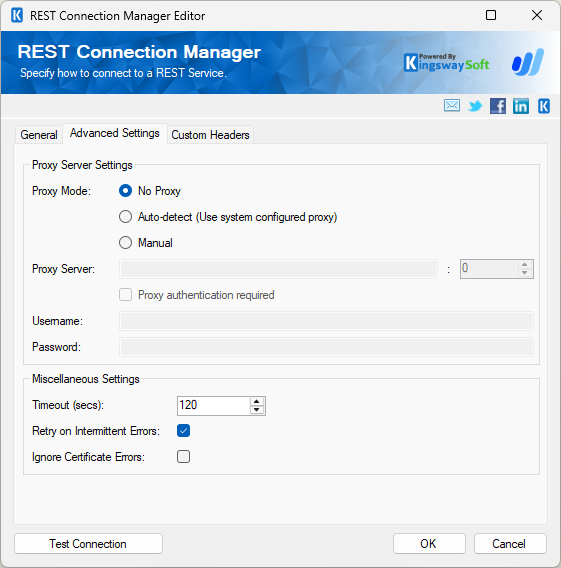
Task: Select the No Proxy radio button
Action: click(125, 191)
